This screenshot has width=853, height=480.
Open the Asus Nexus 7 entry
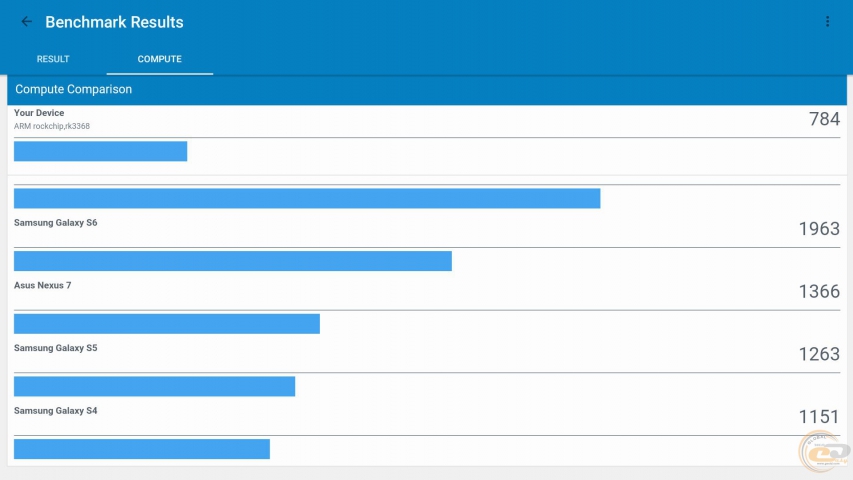point(43,286)
